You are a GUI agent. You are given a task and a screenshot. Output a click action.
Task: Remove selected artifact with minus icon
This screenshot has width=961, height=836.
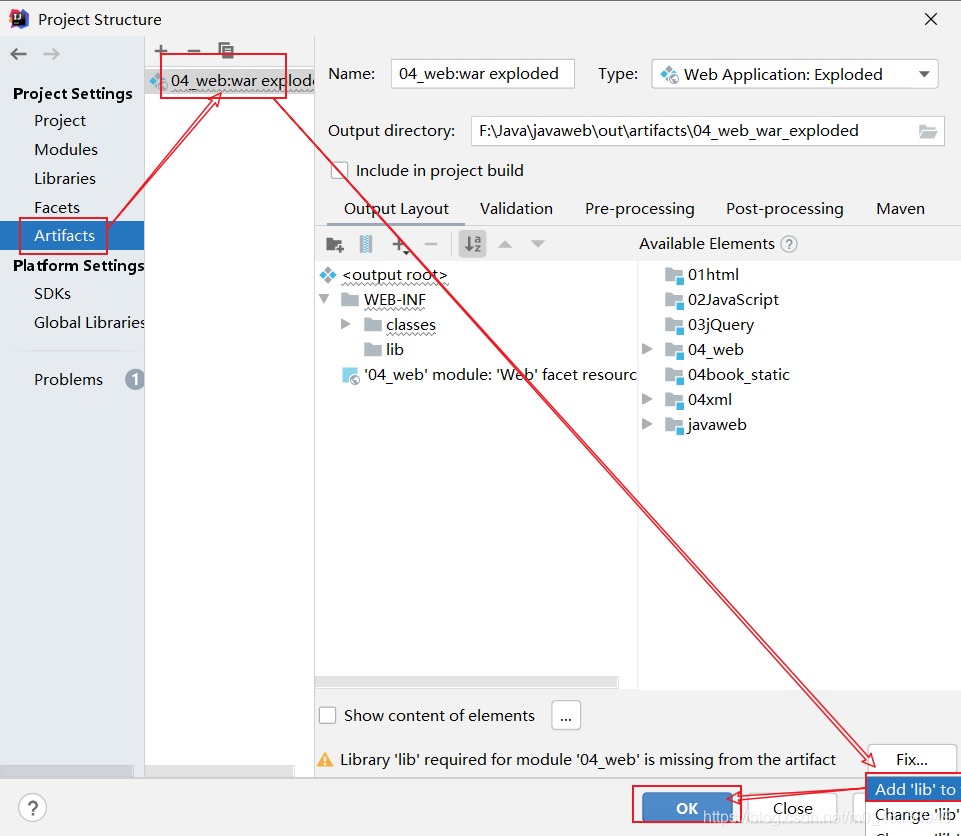[x=194, y=50]
